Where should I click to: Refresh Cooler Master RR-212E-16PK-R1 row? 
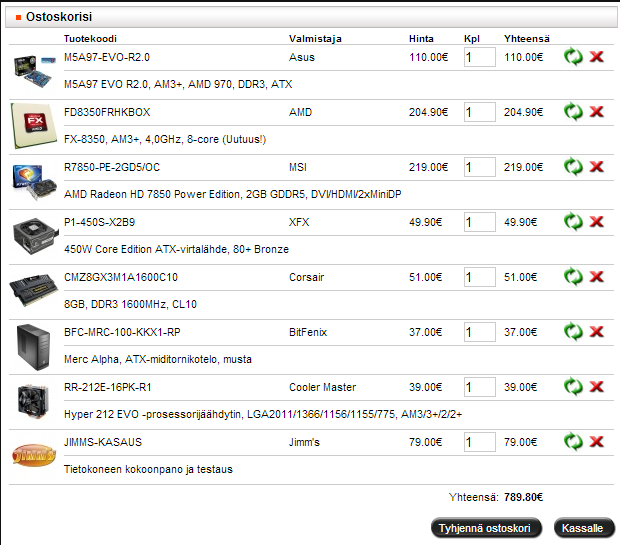click(x=573, y=387)
